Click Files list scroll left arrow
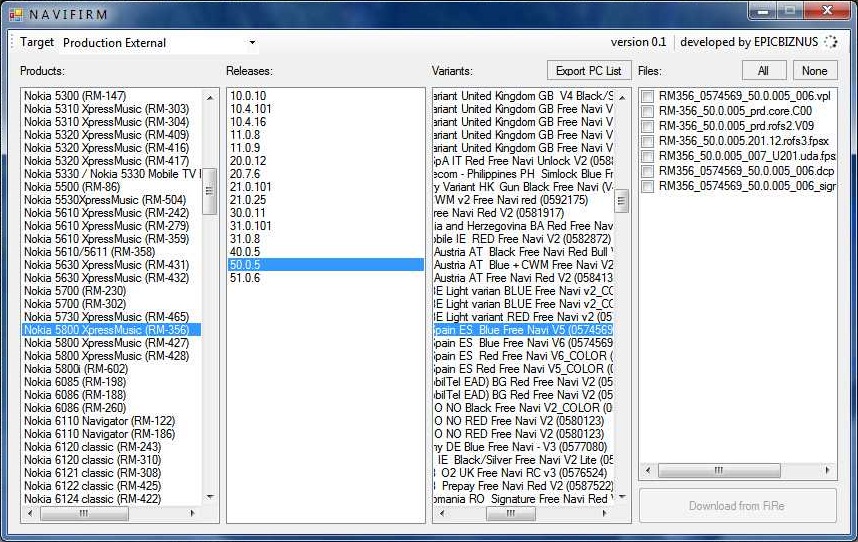 pyautogui.click(x=648, y=470)
